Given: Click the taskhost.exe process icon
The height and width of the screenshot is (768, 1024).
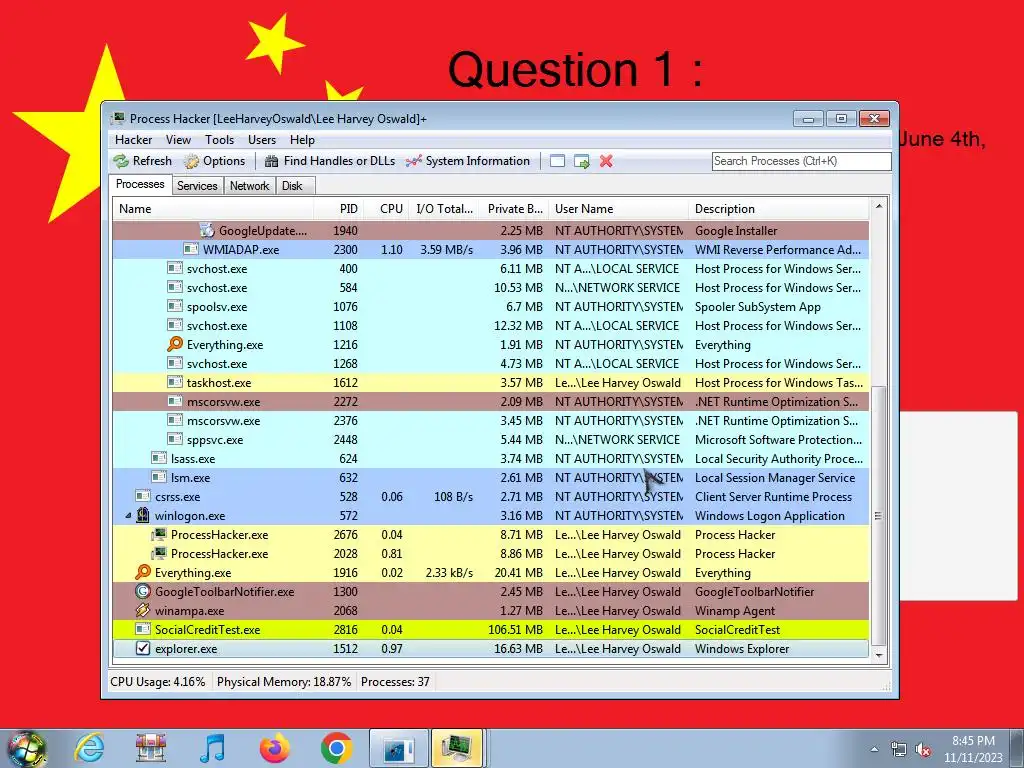Looking at the screenshot, I should click(x=175, y=382).
